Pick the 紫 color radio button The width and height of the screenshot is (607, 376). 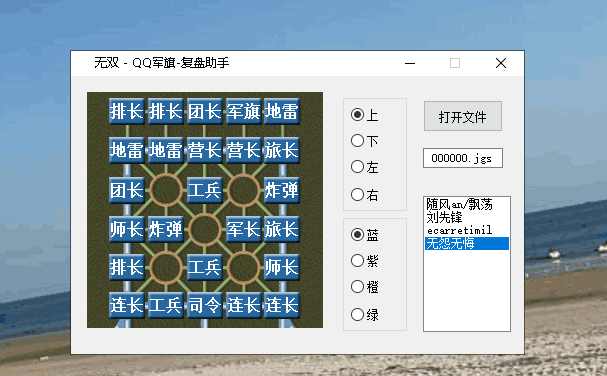pyautogui.click(x=364, y=261)
